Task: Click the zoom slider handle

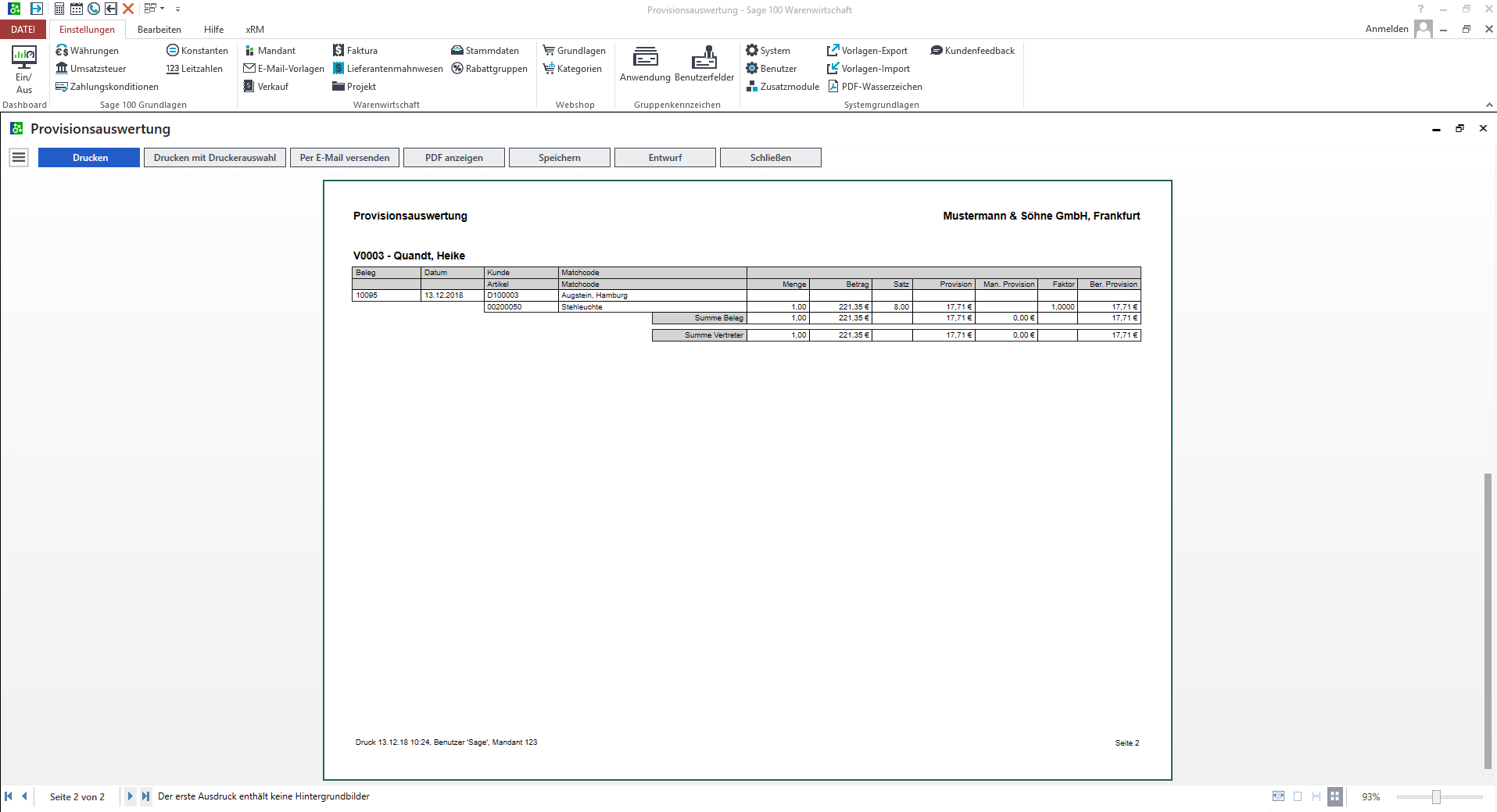Action: click(1436, 796)
